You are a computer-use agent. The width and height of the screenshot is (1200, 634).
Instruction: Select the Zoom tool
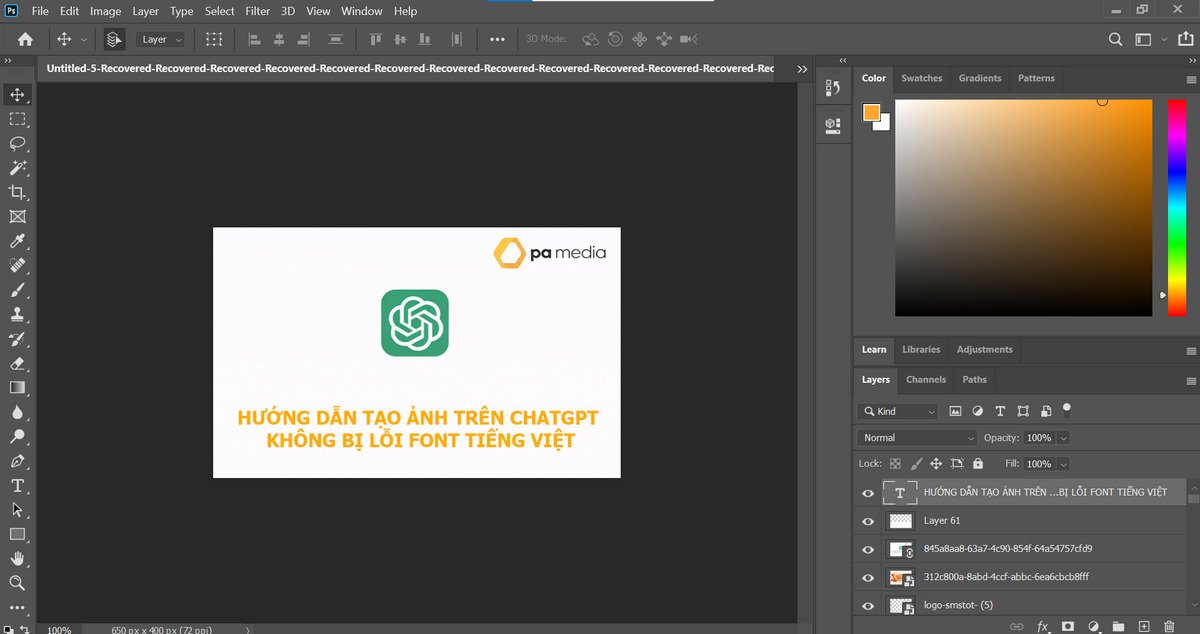click(17, 583)
